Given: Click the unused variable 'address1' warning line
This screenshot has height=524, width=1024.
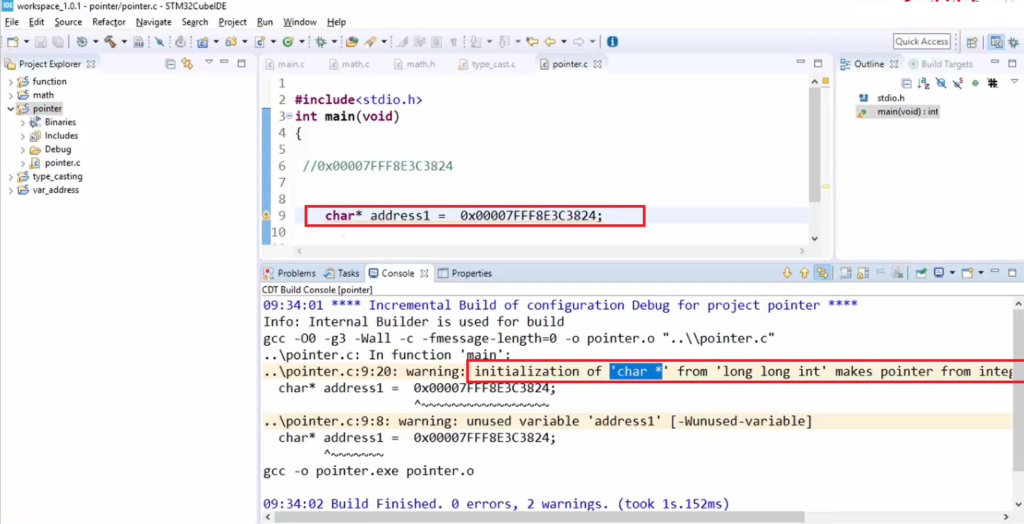Looking at the screenshot, I should (x=538, y=421).
